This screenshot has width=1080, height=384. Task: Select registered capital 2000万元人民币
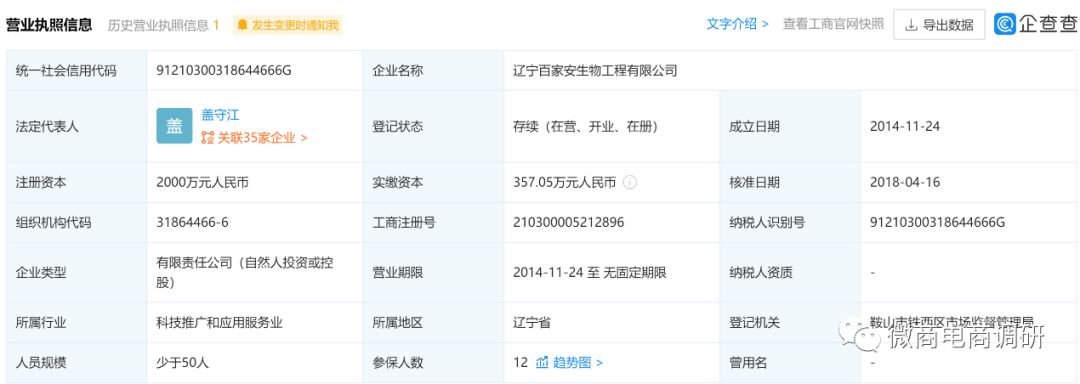[202, 183]
